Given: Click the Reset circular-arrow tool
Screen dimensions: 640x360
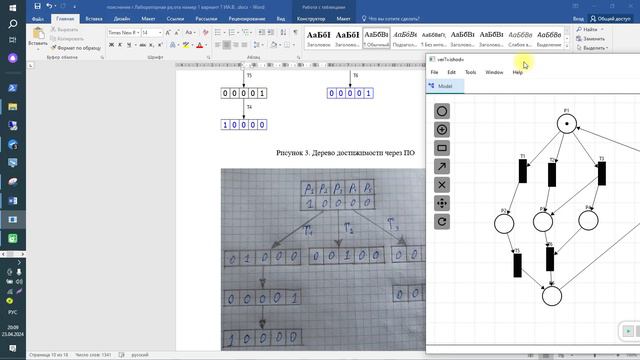Looking at the screenshot, I should pos(442,222).
